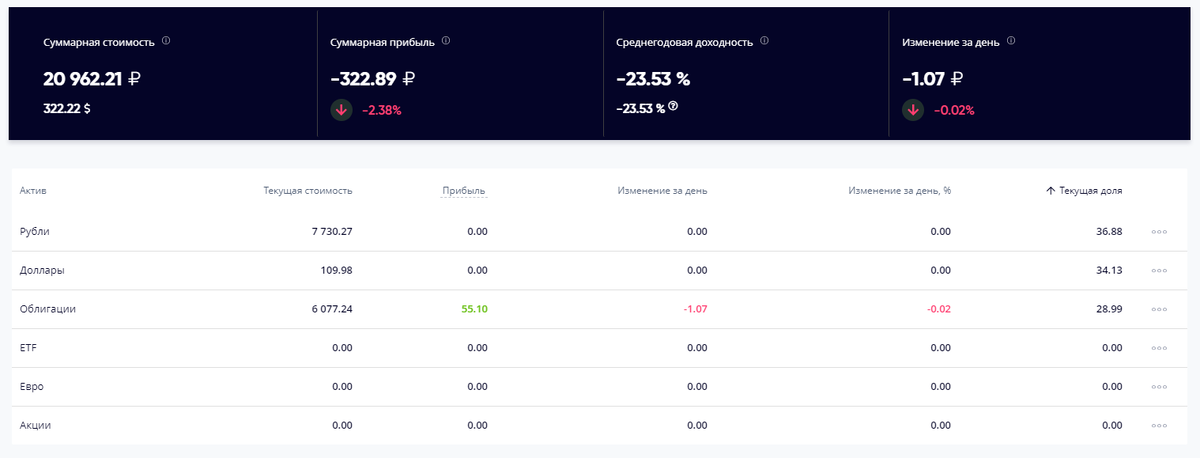Sort by Текущая стоимость column
Image resolution: width=1200 pixels, height=458 pixels.
(308, 190)
